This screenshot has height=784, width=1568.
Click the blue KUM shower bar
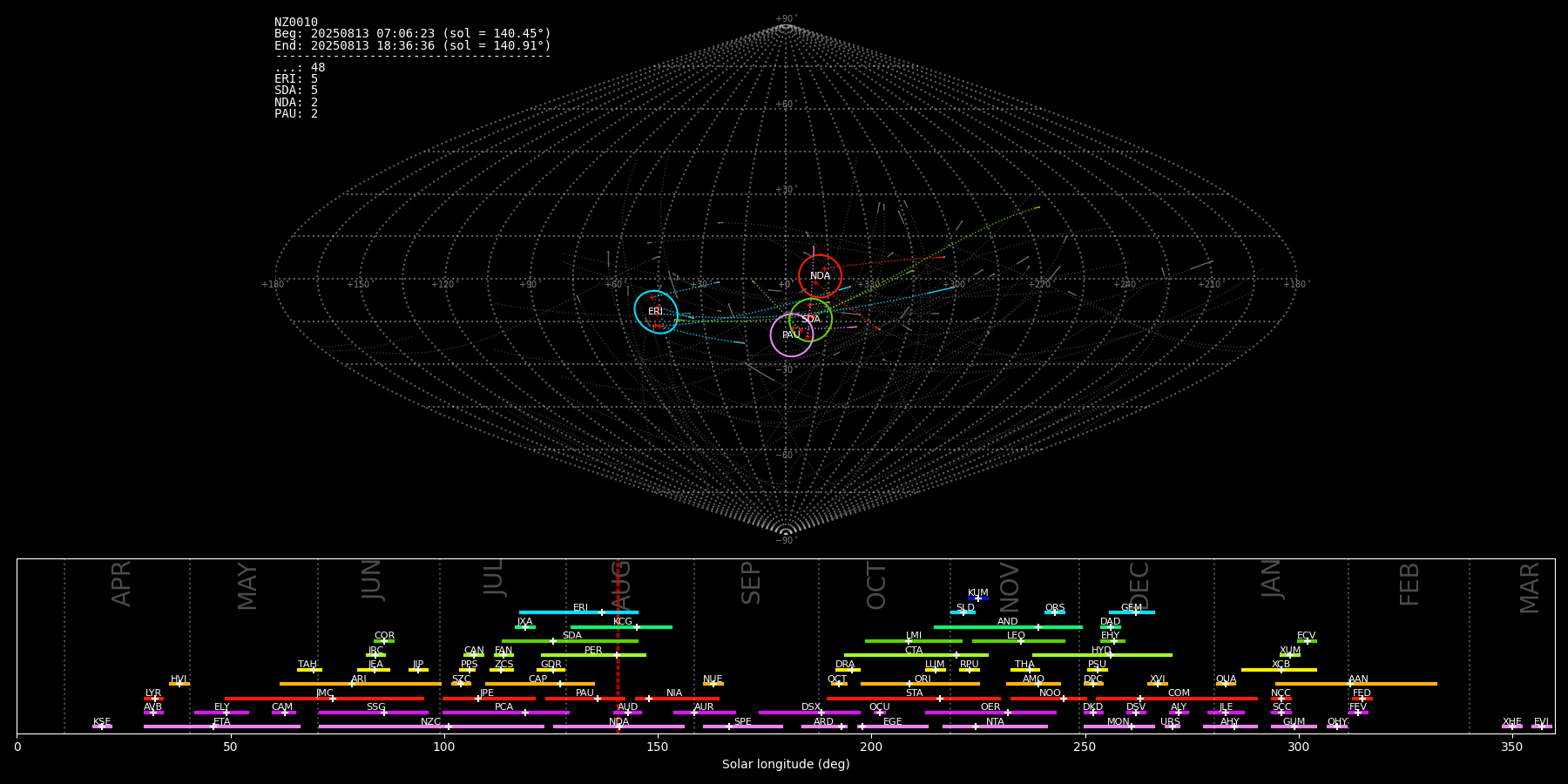[978, 598]
